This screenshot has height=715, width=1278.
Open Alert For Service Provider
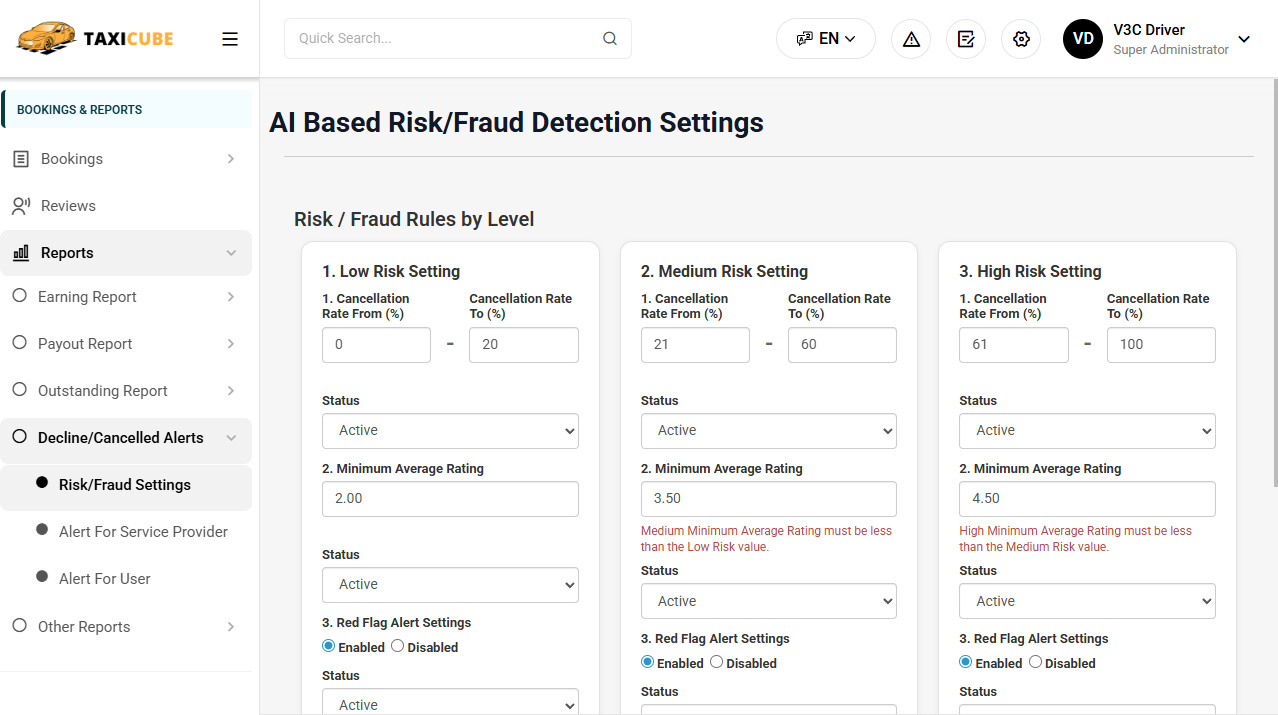pos(126,532)
